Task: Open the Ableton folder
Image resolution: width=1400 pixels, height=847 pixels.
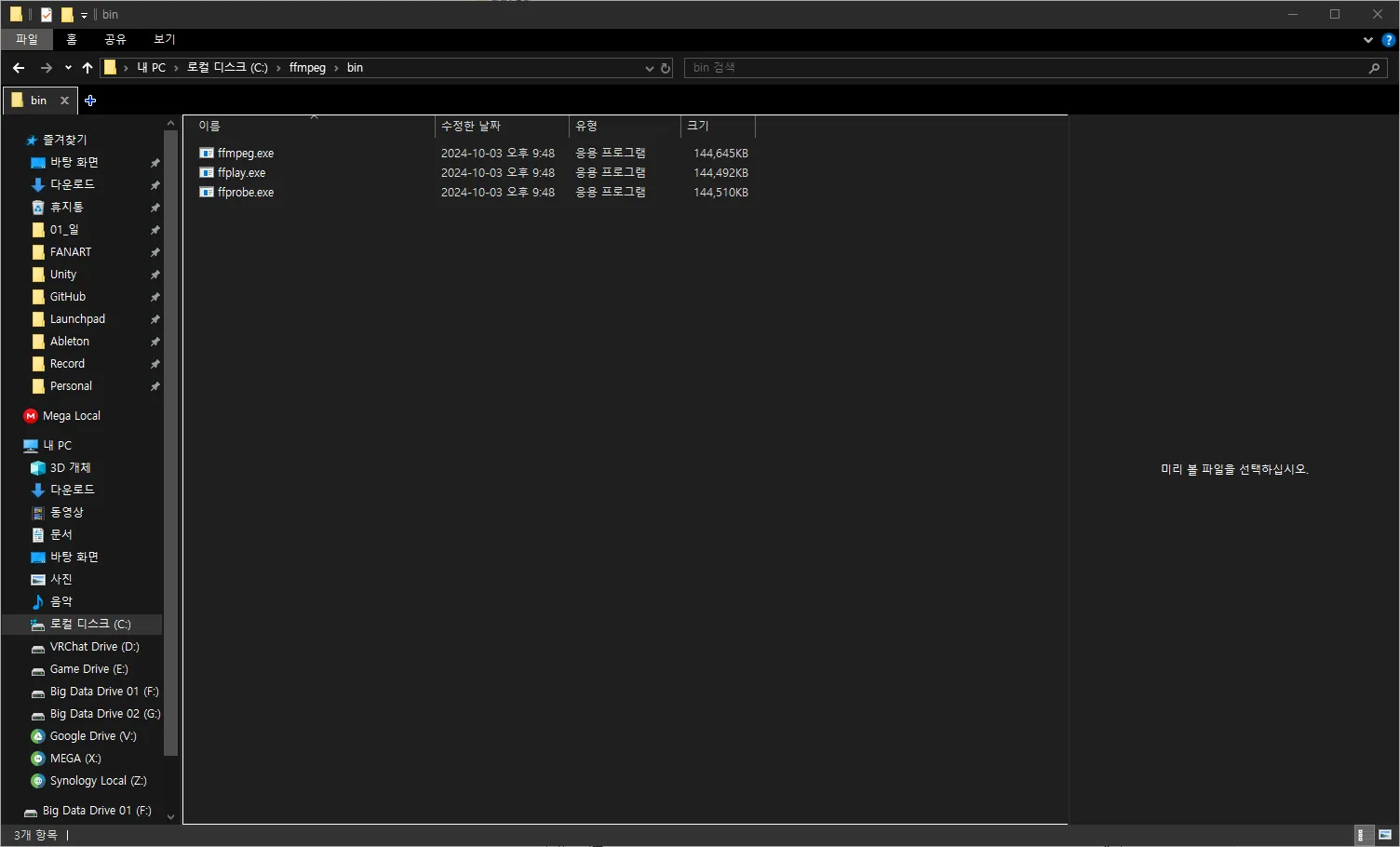Action: 70,341
